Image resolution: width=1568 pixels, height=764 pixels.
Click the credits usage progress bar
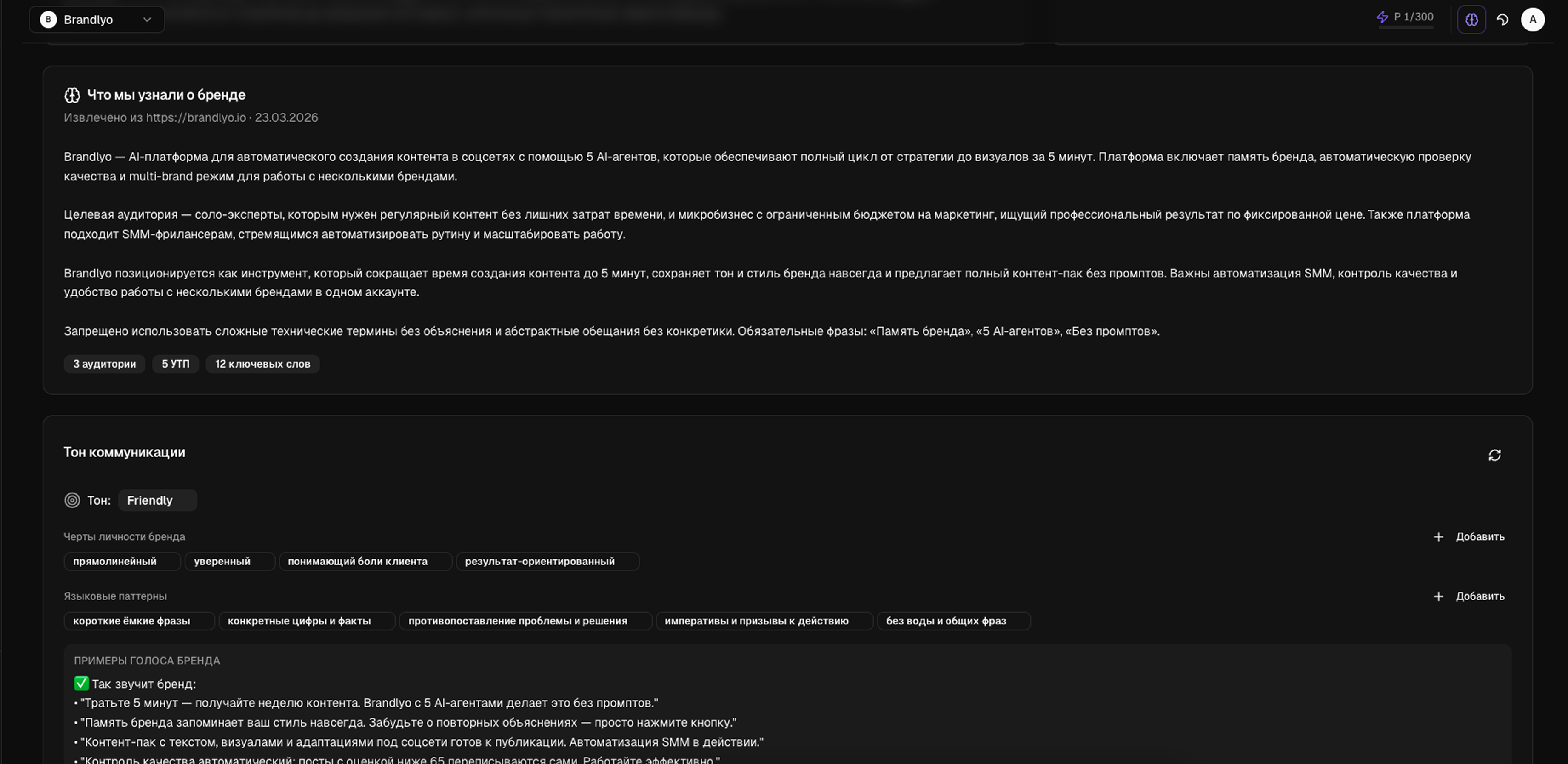coord(1405,27)
